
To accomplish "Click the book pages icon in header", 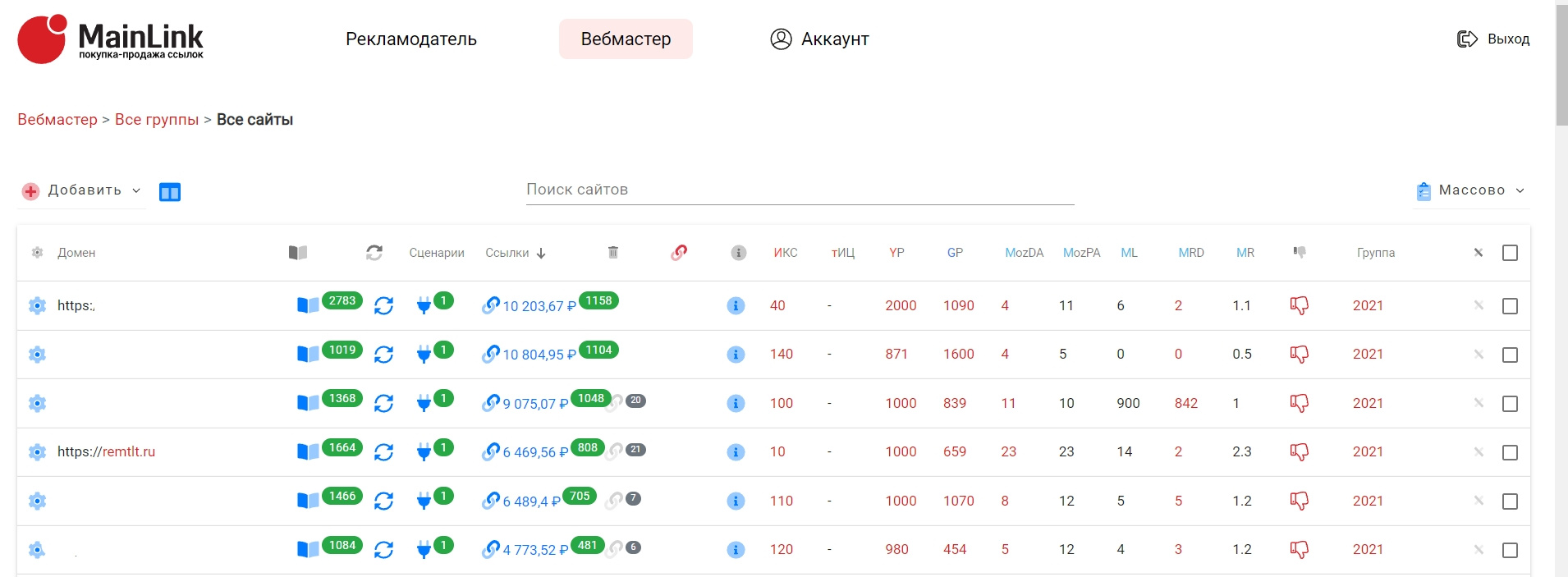I will [x=298, y=253].
